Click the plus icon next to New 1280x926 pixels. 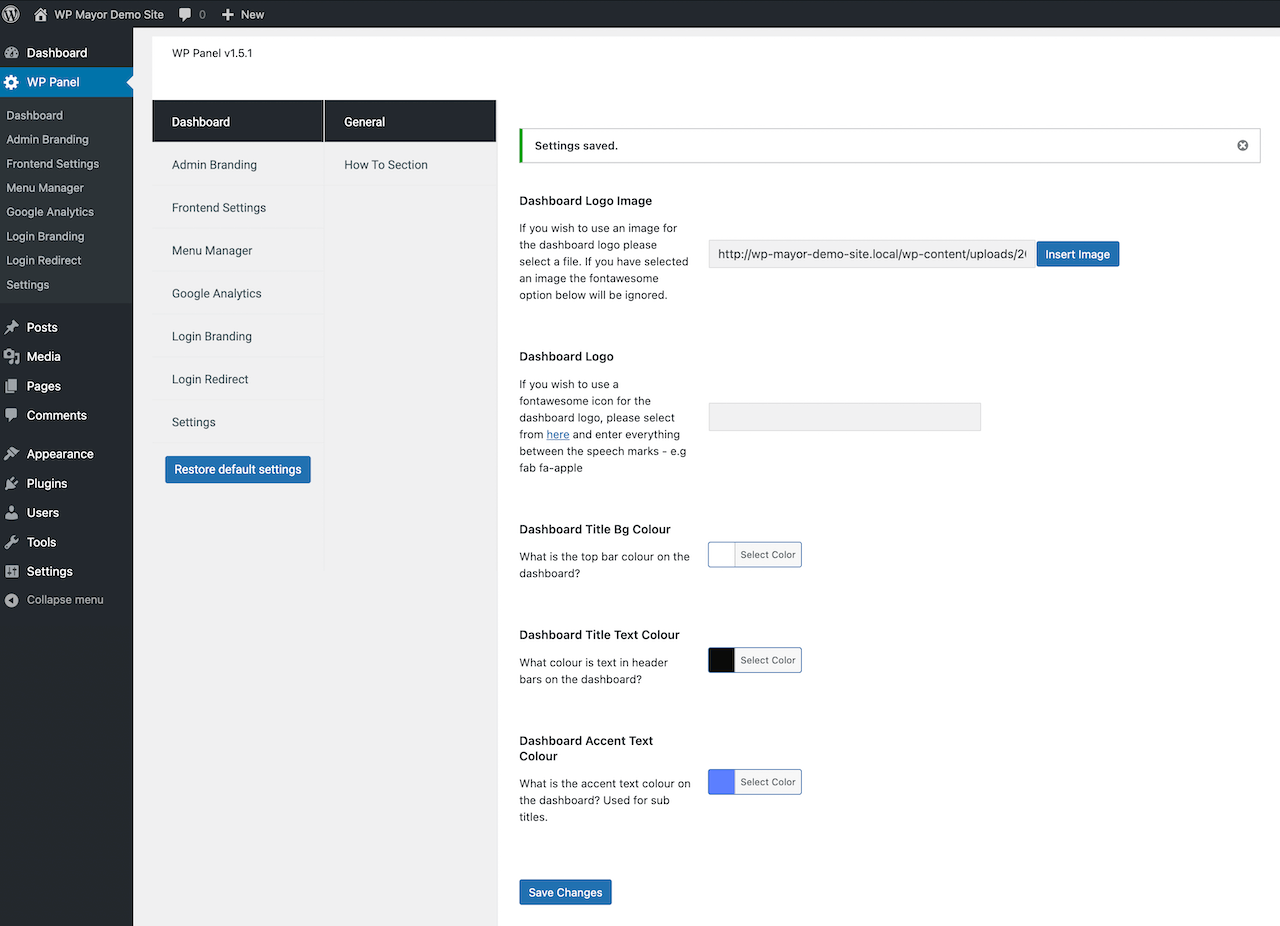coord(228,15)
